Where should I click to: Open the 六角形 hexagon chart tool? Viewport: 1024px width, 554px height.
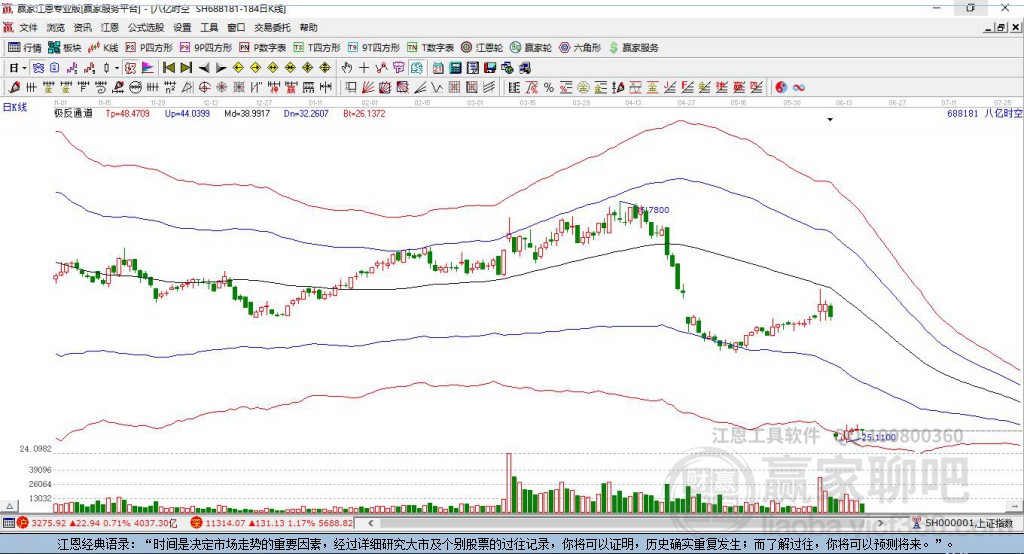[x=580, y=48]
